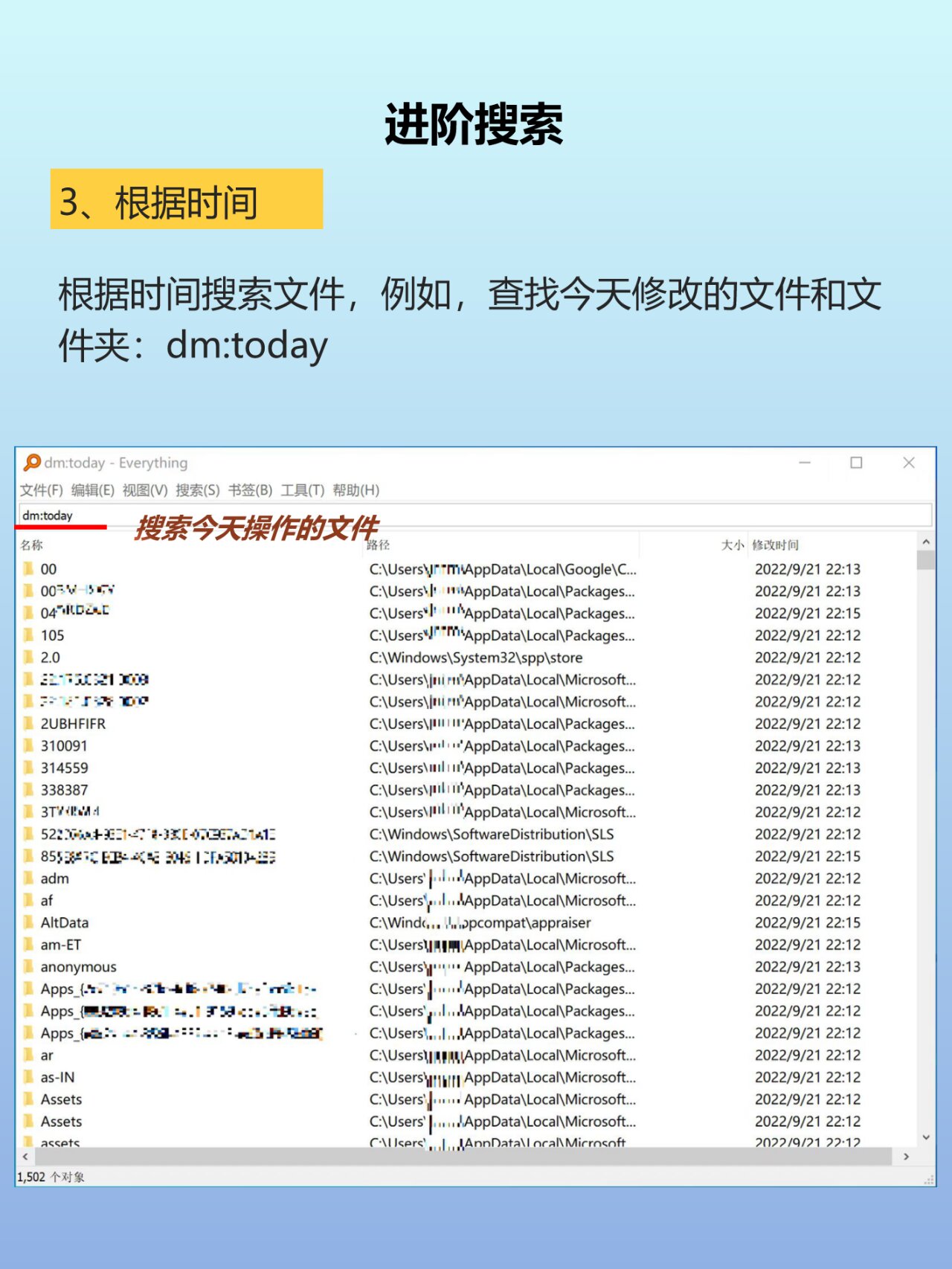
Task: Select the folder icon for AltData
Action: [28, 923]
